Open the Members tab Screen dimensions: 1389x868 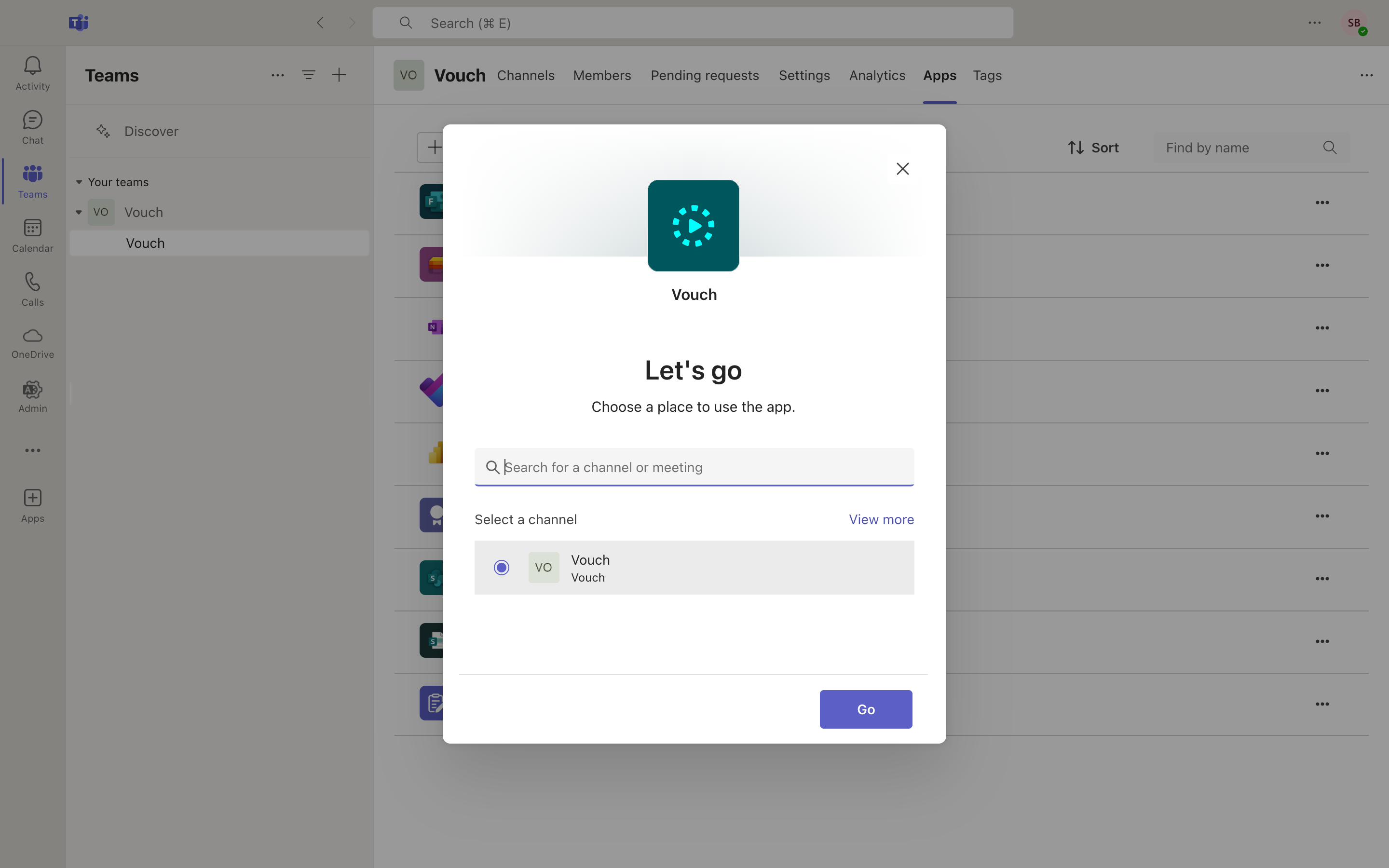pyautogui.click(x=602, y=75)
